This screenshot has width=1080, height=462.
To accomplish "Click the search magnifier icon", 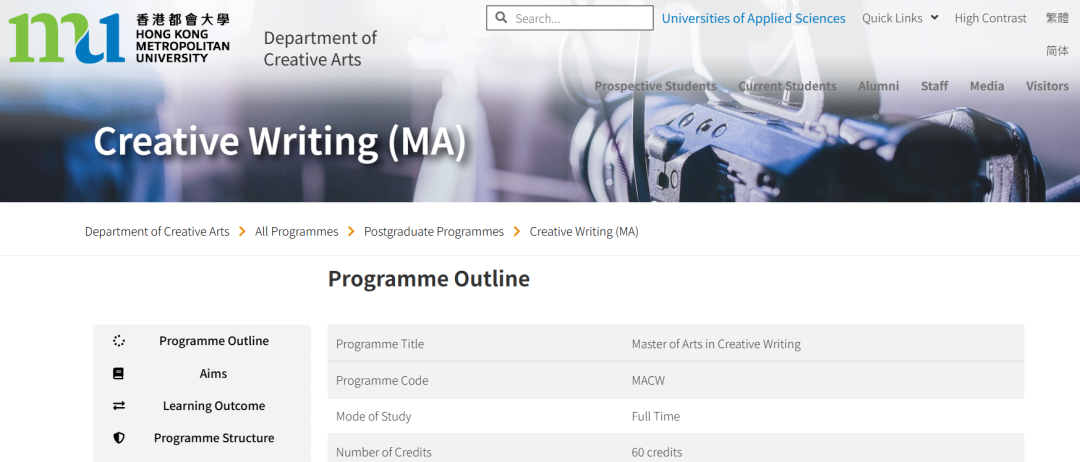I will [501, 18].
